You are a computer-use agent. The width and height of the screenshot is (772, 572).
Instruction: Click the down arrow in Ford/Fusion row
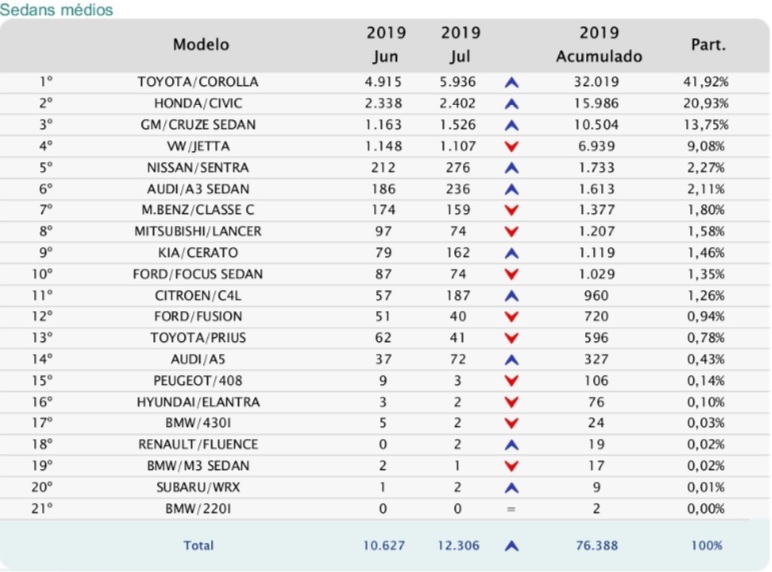tap(512, 317)
